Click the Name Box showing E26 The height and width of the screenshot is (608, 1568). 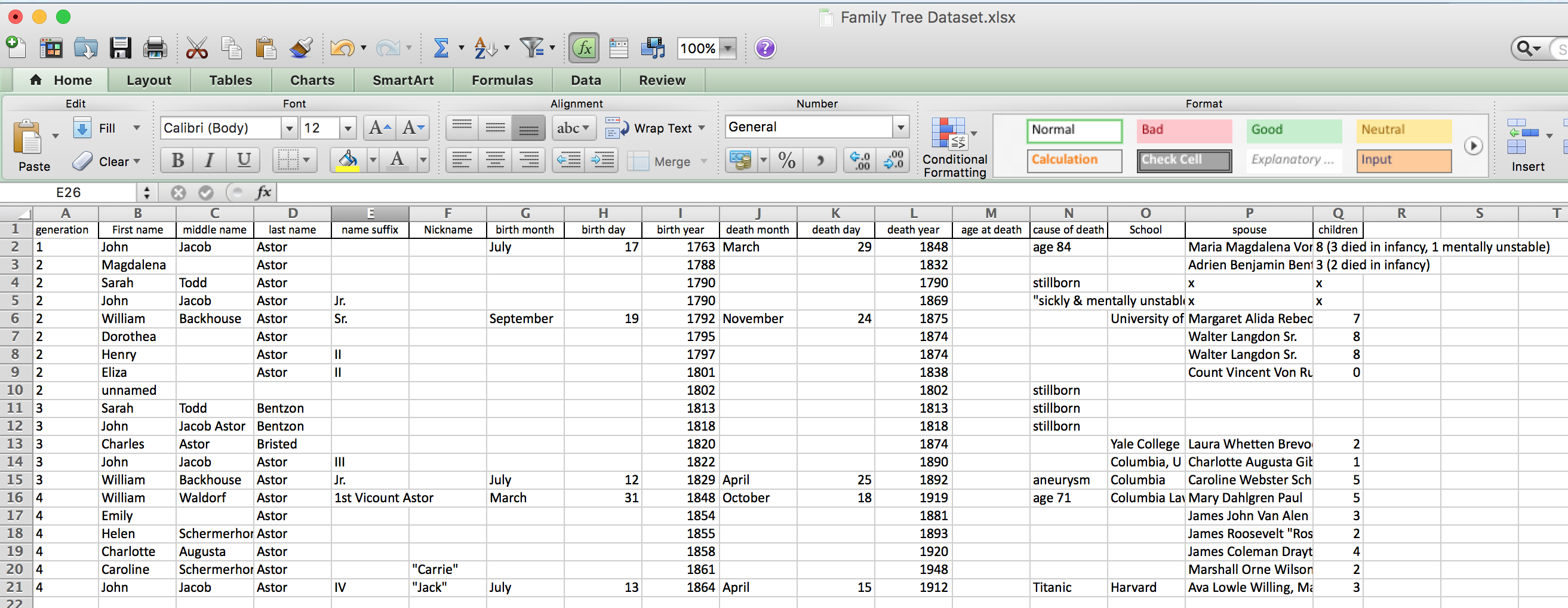[x=68, y=193]
